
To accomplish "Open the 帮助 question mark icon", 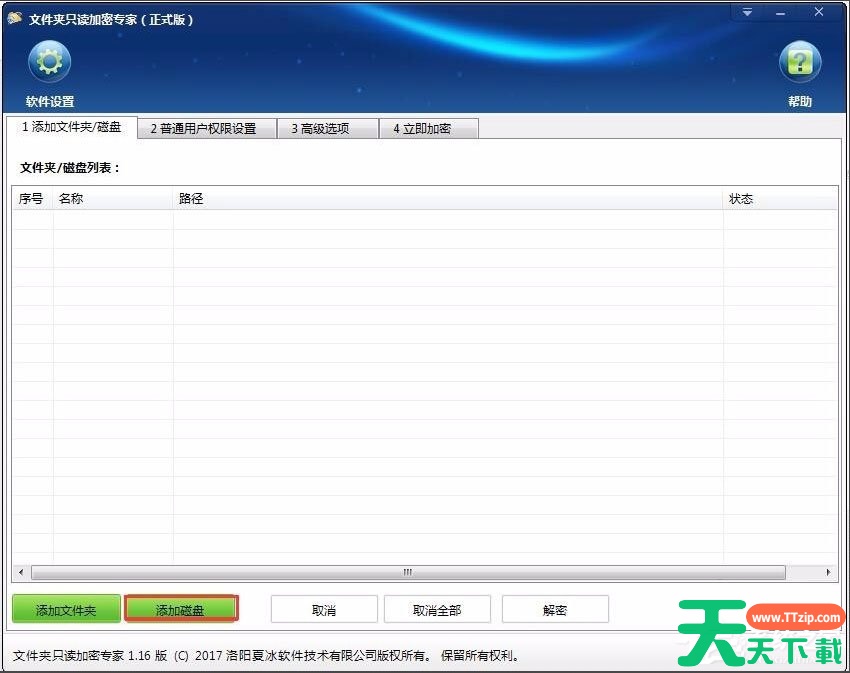I will [x=800, y=61].
